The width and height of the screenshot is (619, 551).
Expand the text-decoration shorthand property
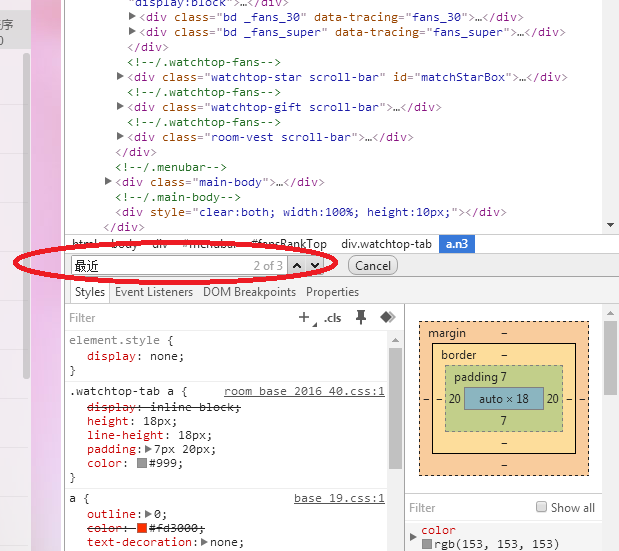coord(204,542)
